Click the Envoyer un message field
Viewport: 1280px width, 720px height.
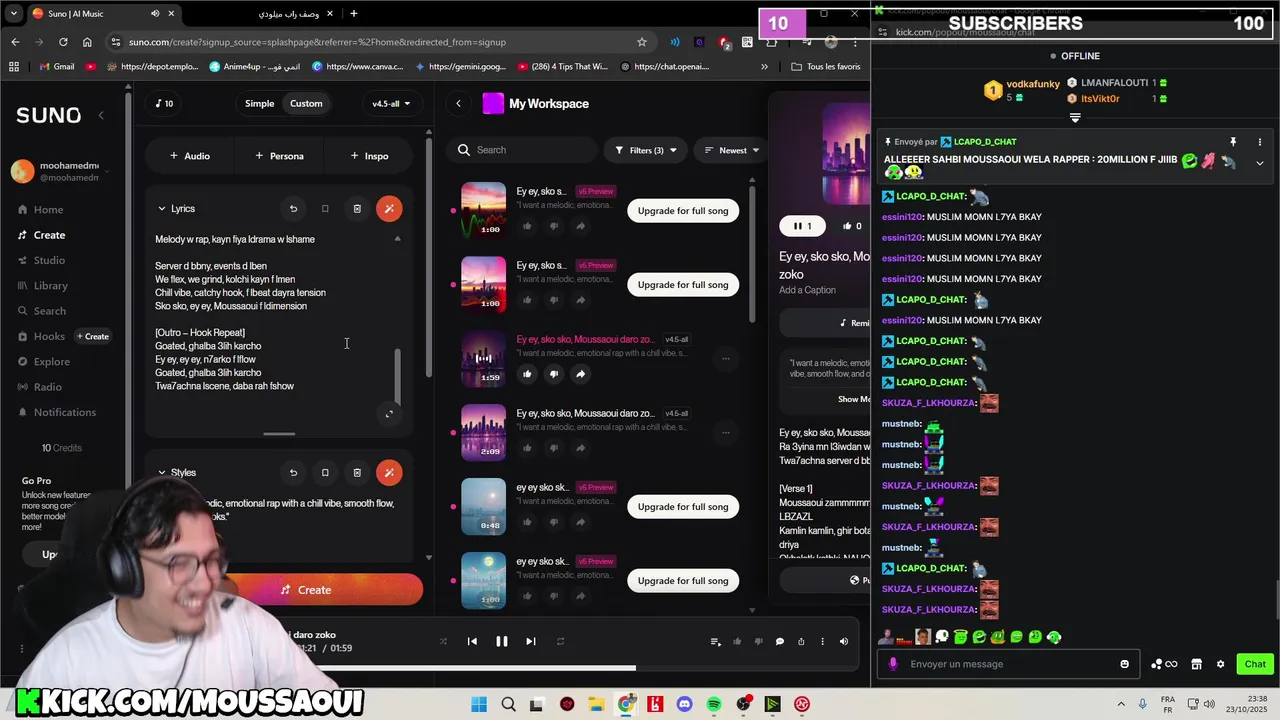click(x=1008, y=664)
